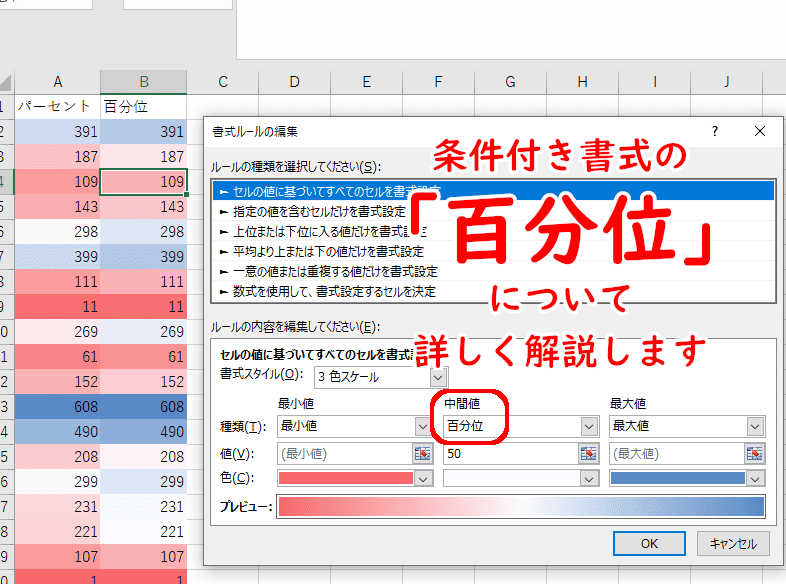Click the select-all corner of the sheet

click(6, 82)
